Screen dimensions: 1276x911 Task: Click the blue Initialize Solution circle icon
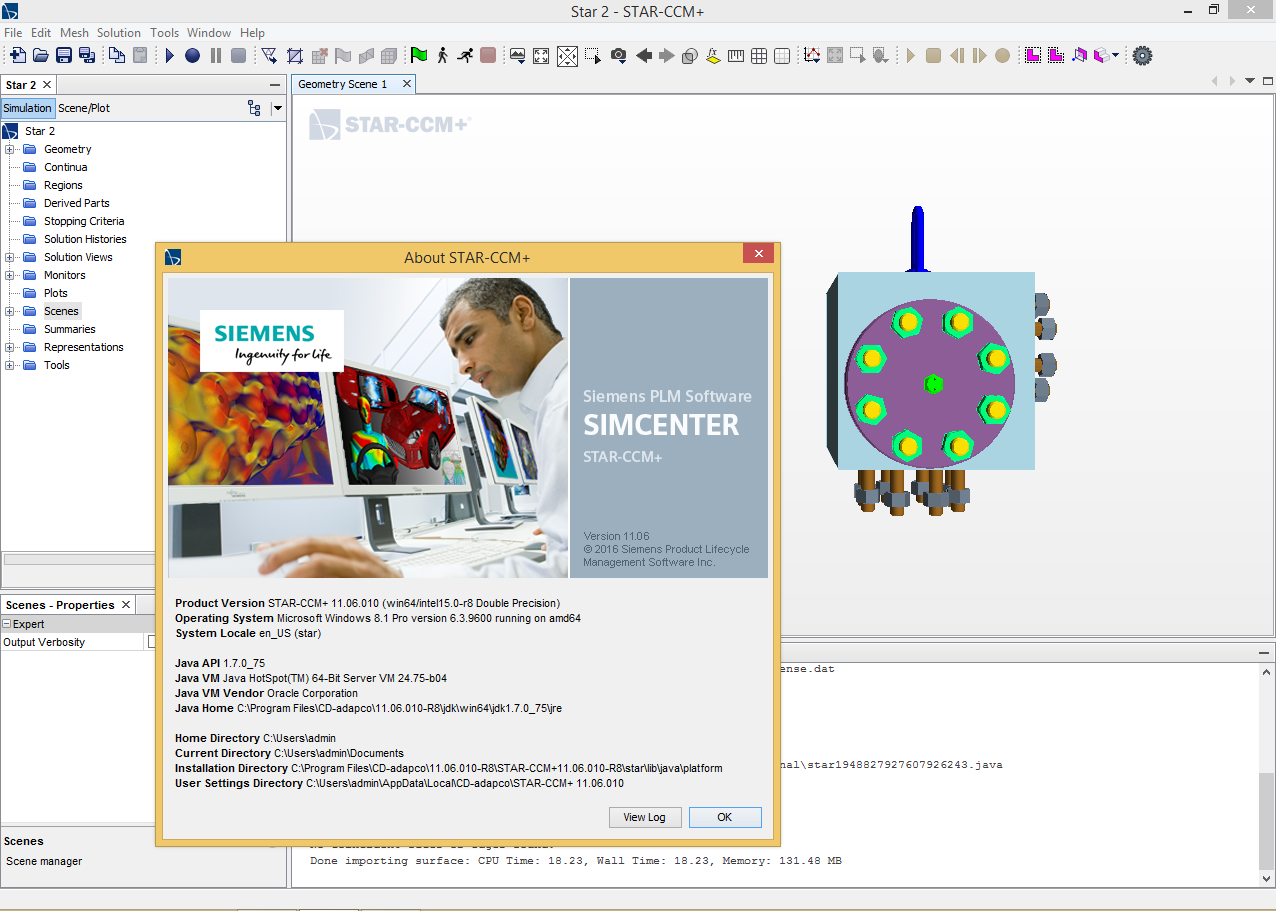click(x=192, y=56)
